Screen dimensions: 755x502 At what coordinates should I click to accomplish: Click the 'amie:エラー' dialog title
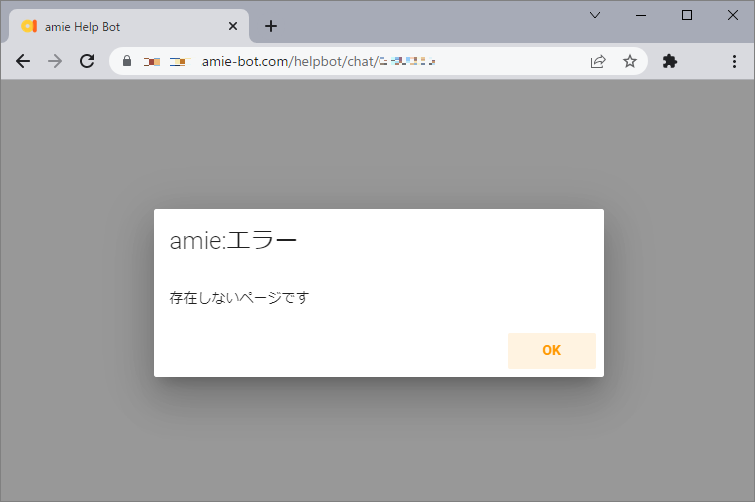click(234, 240)
